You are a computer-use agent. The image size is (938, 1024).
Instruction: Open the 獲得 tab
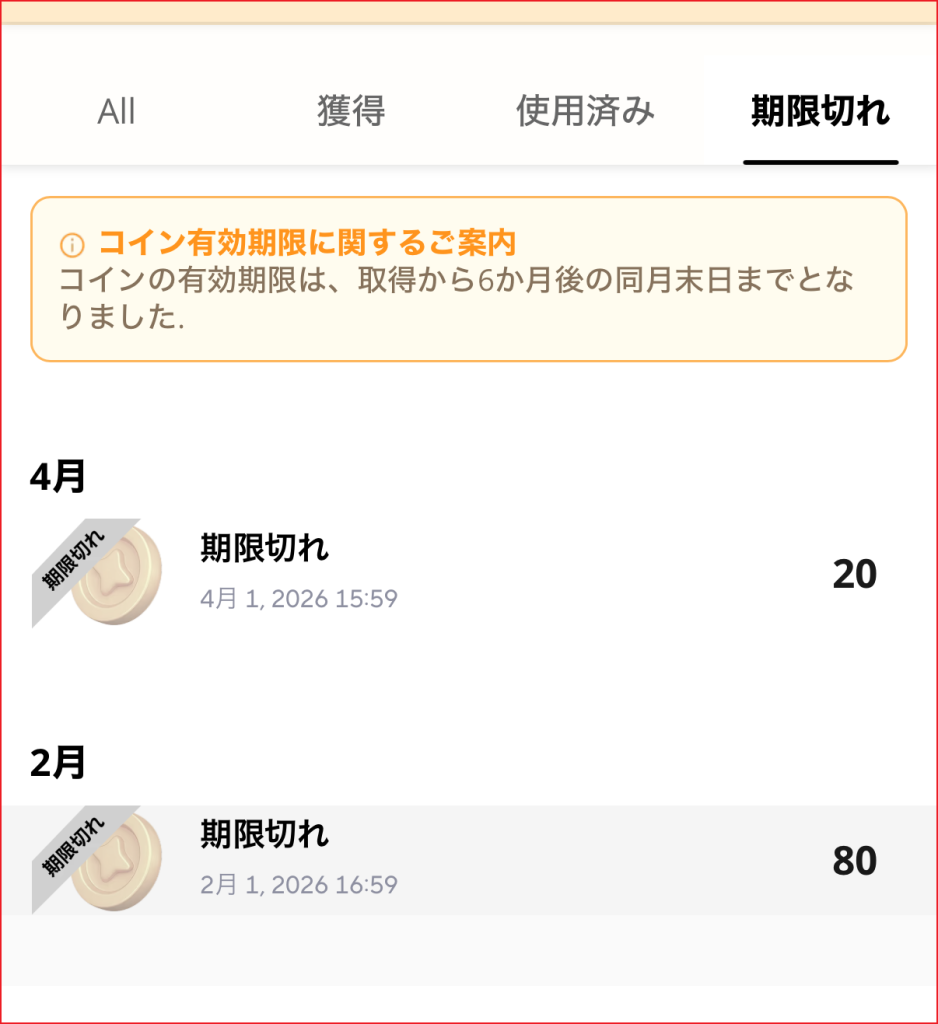[x=351, y=111]
